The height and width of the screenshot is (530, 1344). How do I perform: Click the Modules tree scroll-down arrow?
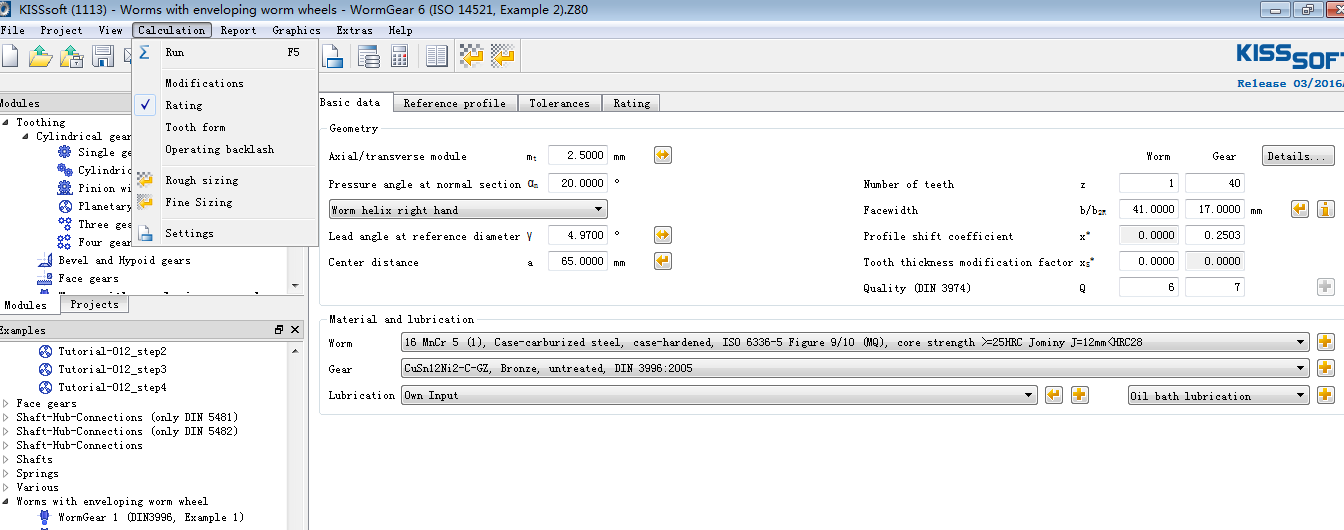pyautogui.click(x=294, y=285)
